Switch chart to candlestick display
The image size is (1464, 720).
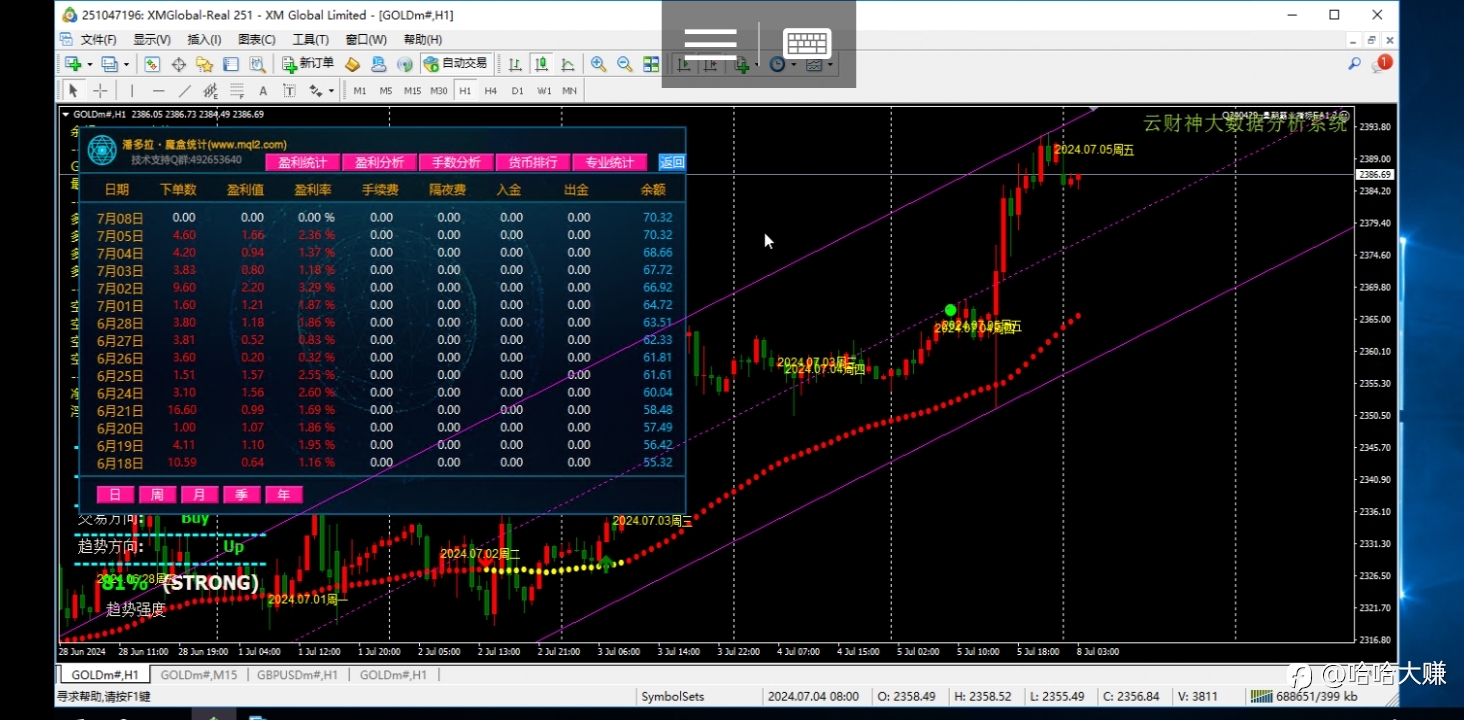541,64
